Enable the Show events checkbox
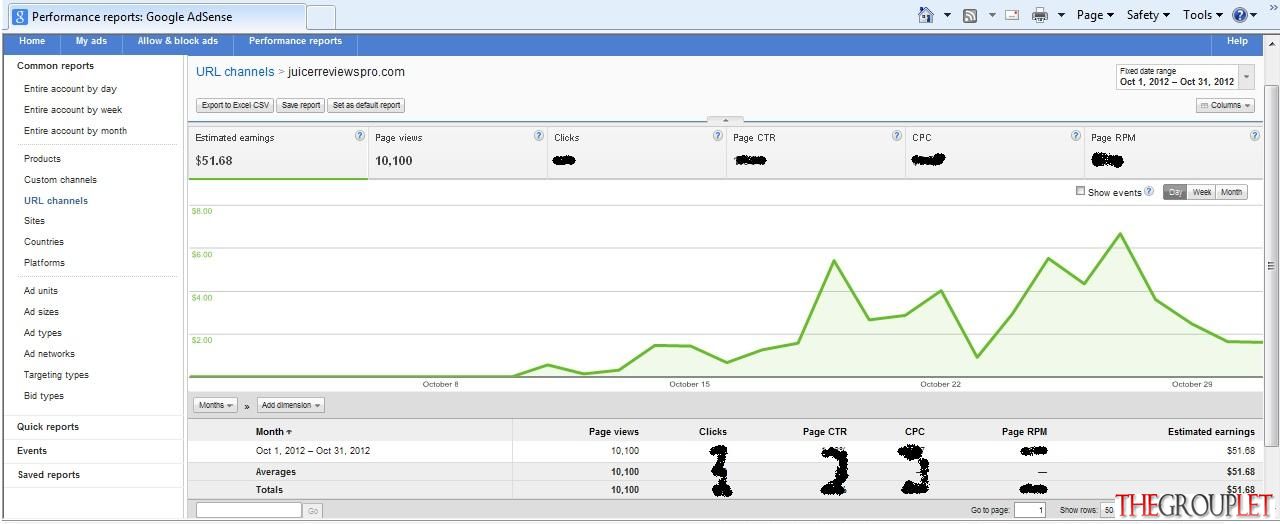The image size is (1280, 524). (1080, 191)
